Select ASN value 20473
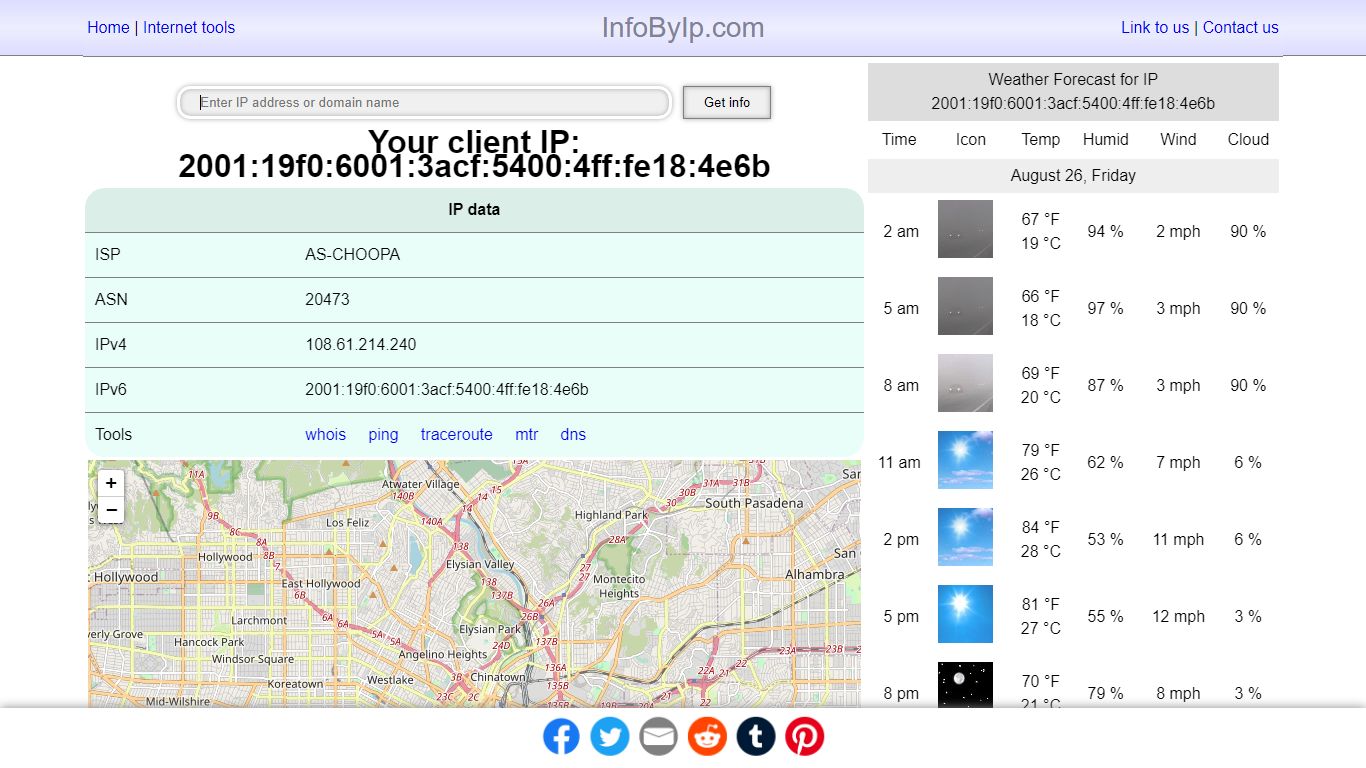This screenshot has height=768, width=1366. click(328, 299)
